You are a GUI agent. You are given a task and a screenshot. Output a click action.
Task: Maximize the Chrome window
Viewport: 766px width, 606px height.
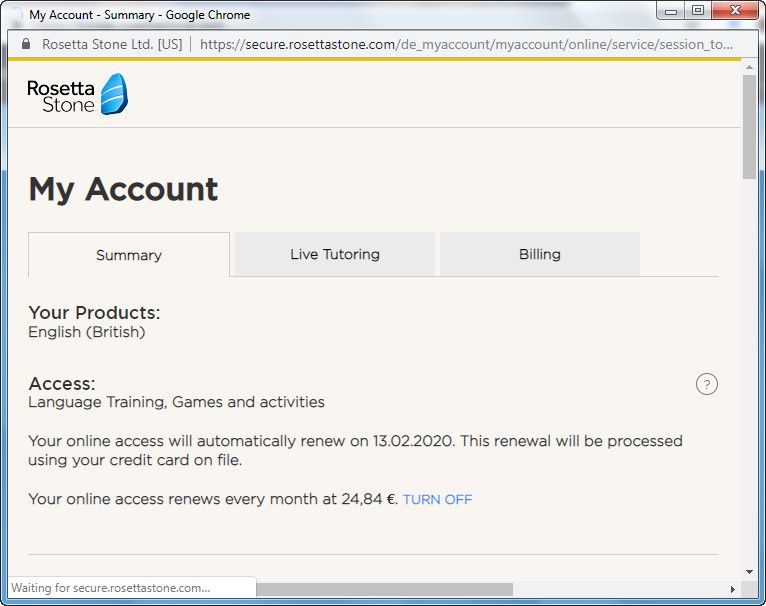coord(698,11)
